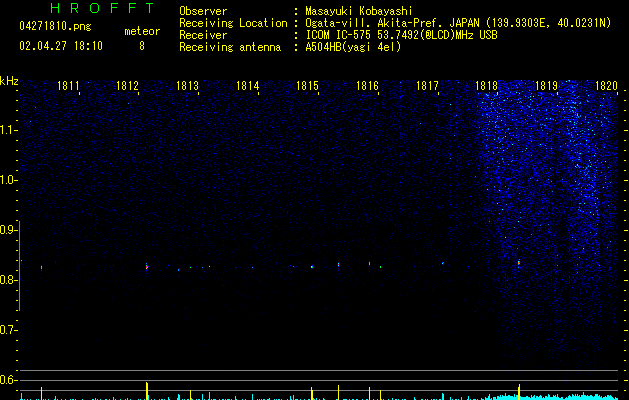Click the HROFFT title text
Viewport: 629px width, 400px height.
[x=102, y=8]
